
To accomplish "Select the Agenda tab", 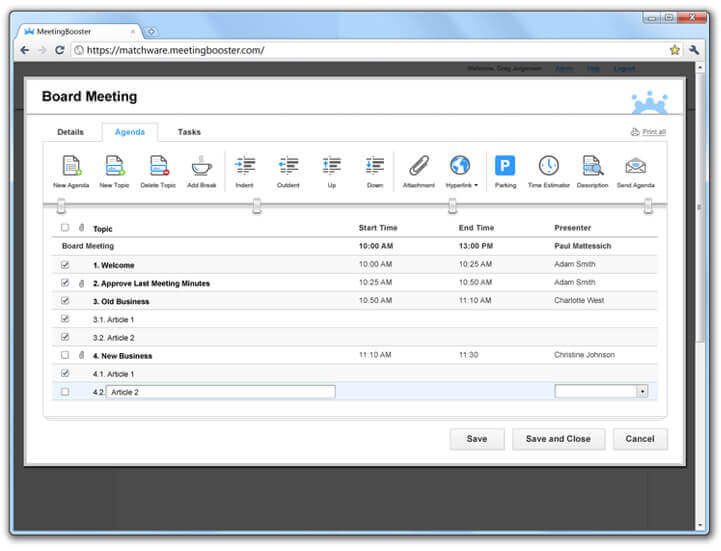I will pyautogui.click(x=130, y=132).
